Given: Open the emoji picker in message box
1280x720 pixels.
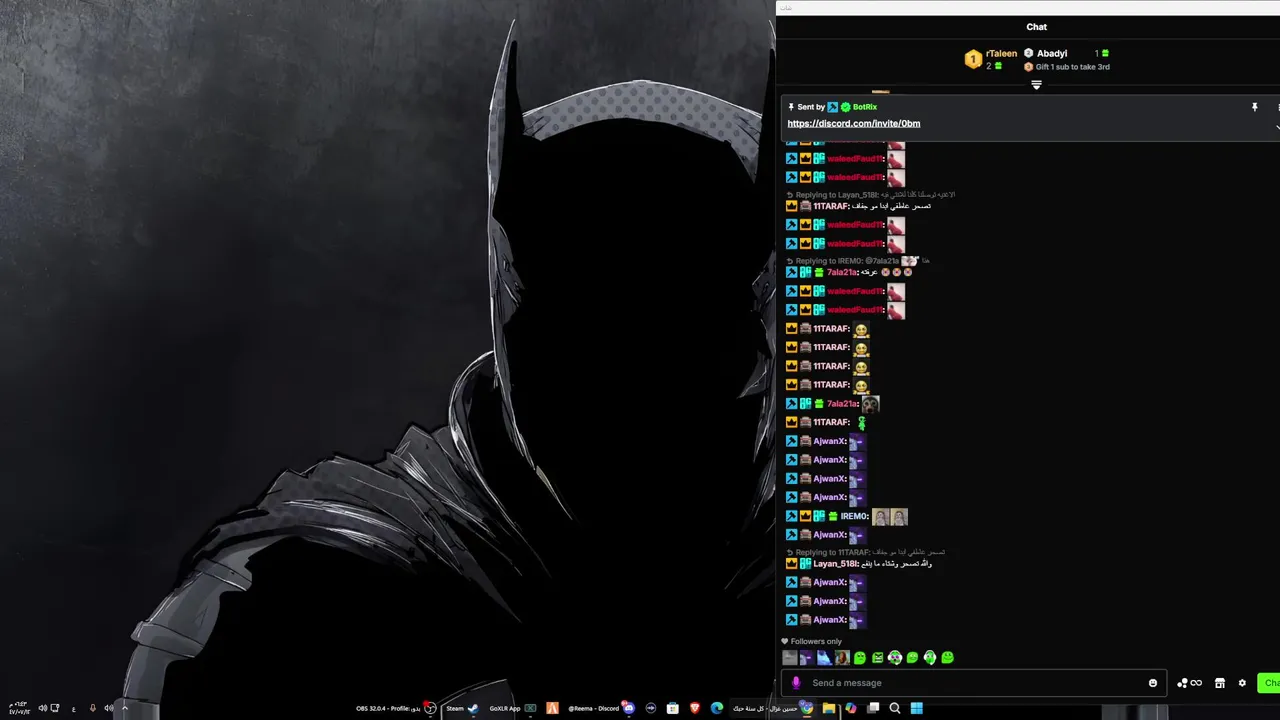Looking at the screenshot, I should 1153,683.
